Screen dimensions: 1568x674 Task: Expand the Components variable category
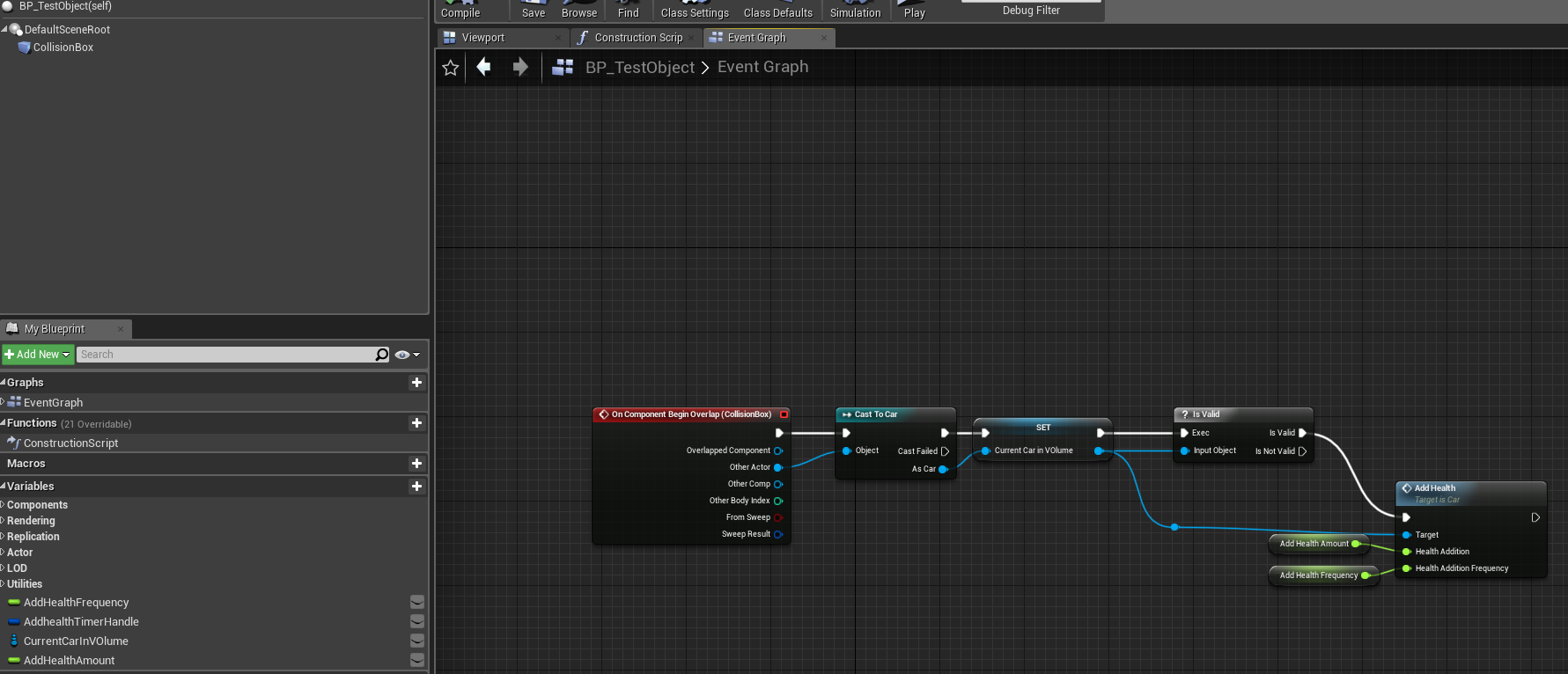click(x=3, y=505)
